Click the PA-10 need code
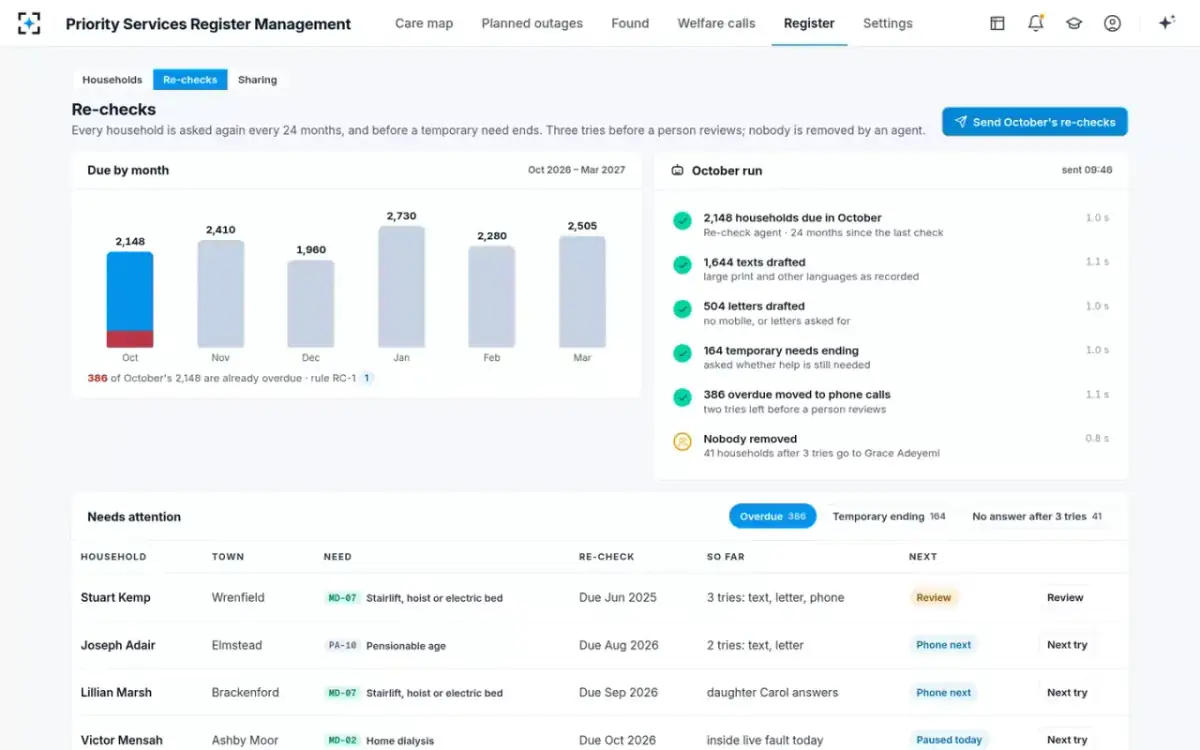The image size is (1200, 750). (x=342, y=646)
